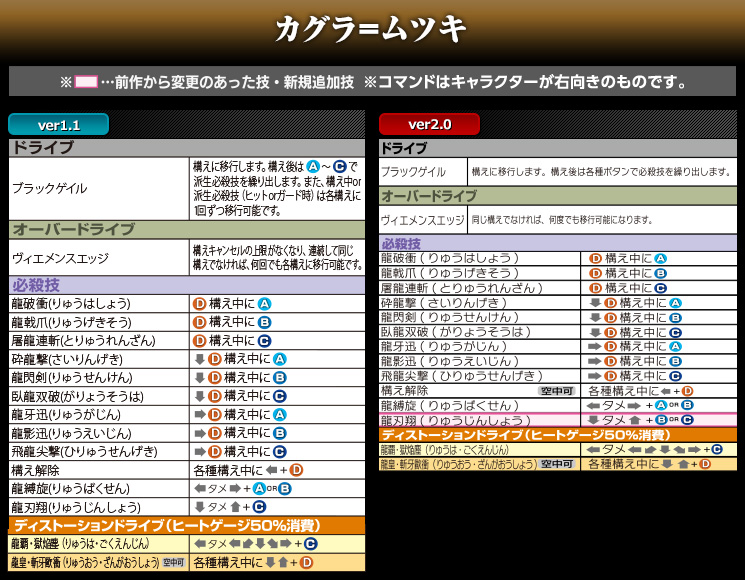This screenshot has width=745, height=580.
Task: Click the カグラ=ムツキ title text
Action: point(371,29)
